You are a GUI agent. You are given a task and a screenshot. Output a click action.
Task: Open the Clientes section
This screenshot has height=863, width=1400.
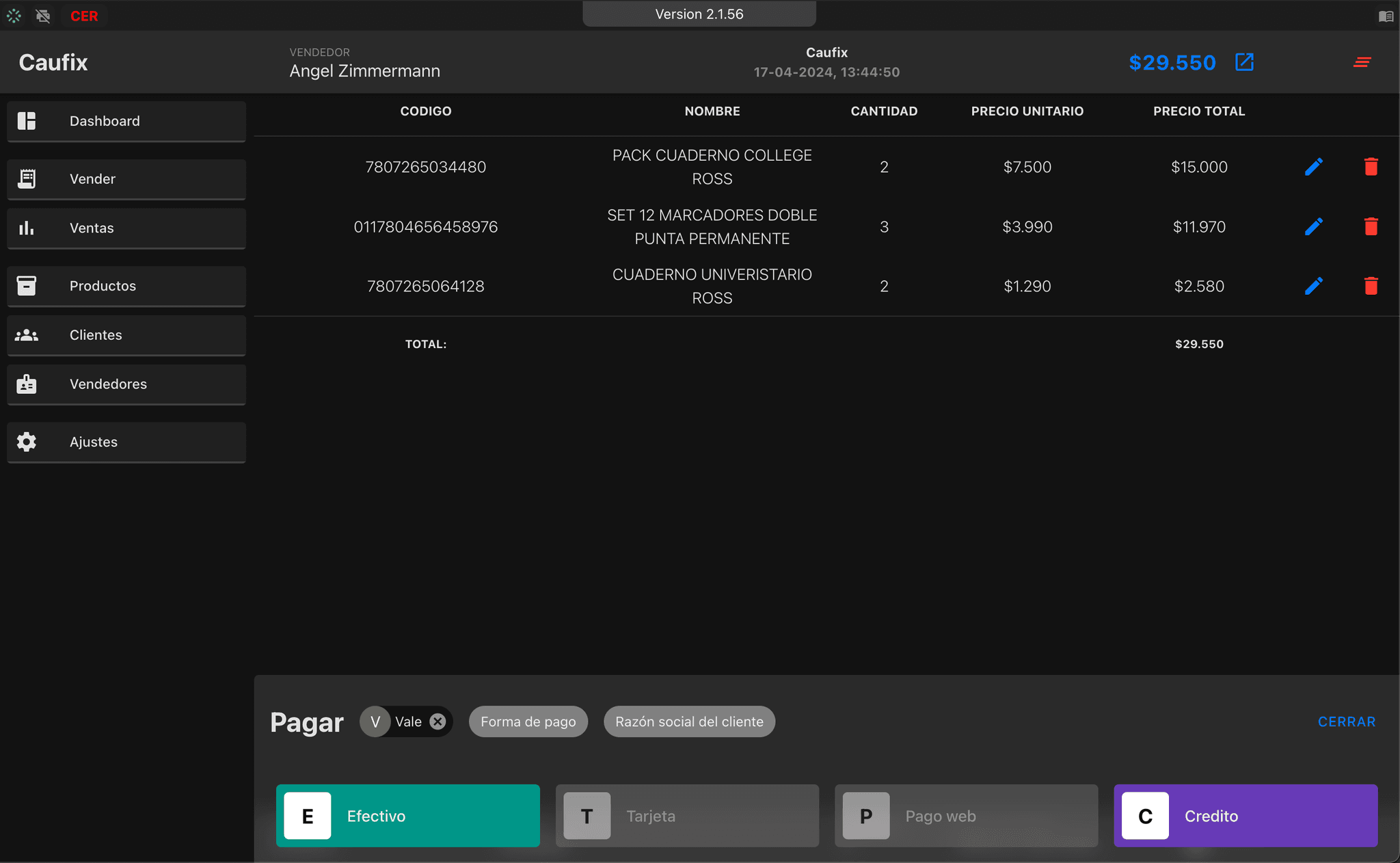point(126,335)
